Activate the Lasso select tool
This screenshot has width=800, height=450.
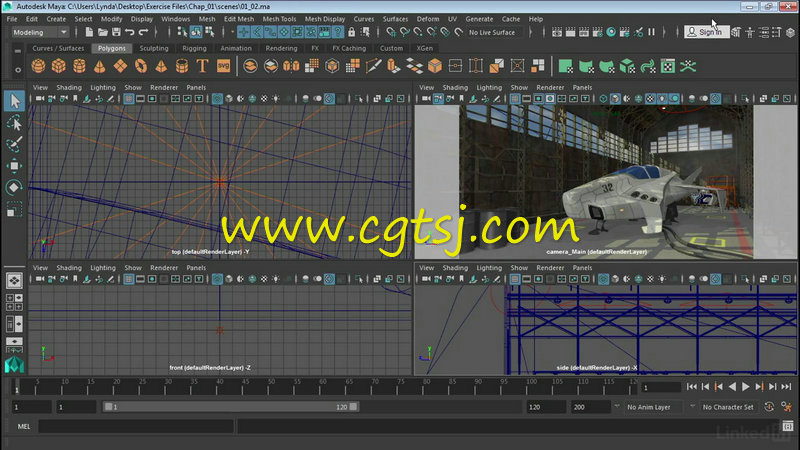click(x=14, y=123)
